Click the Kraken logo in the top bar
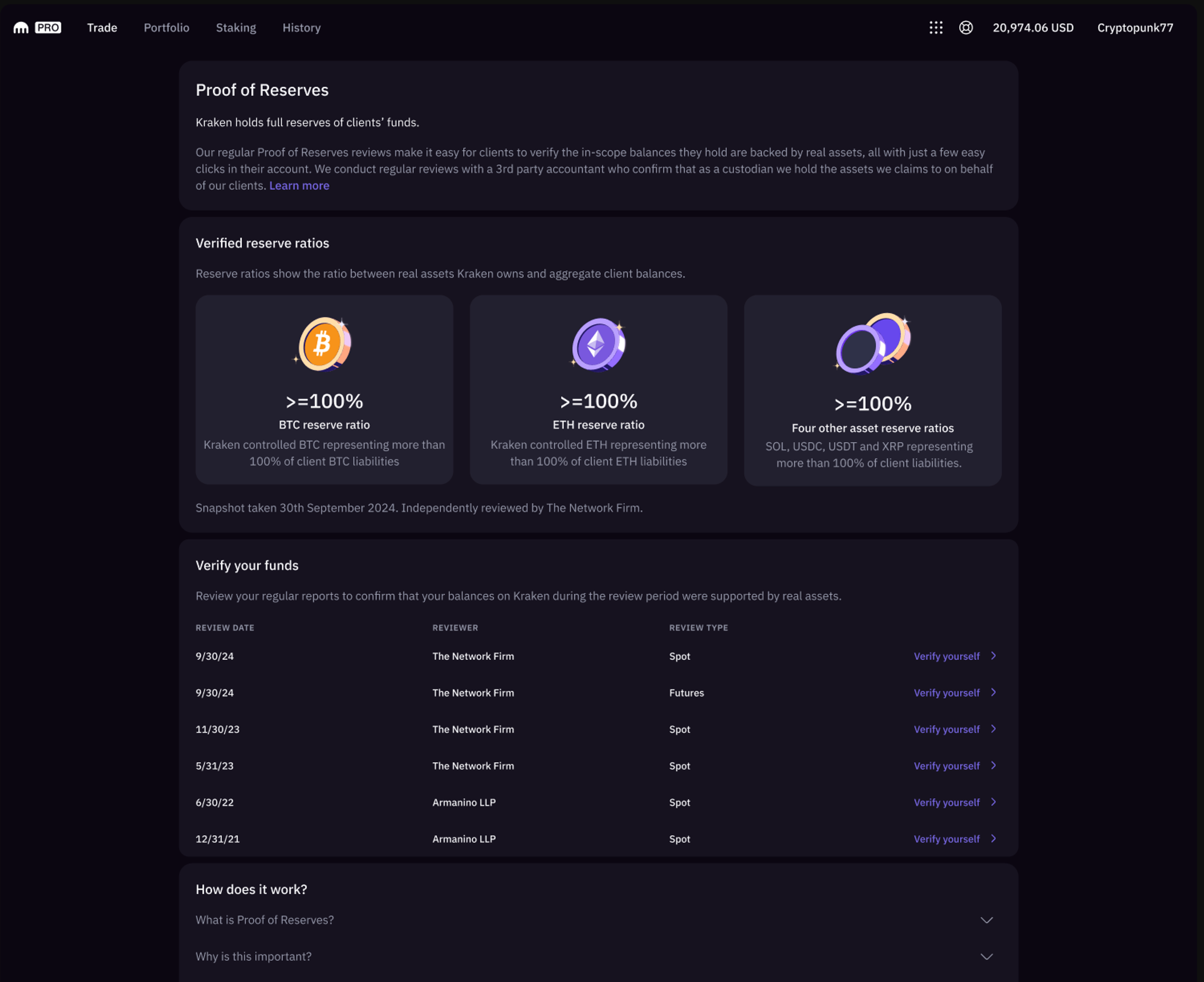The image size is (1204, 982). point(20,27)
